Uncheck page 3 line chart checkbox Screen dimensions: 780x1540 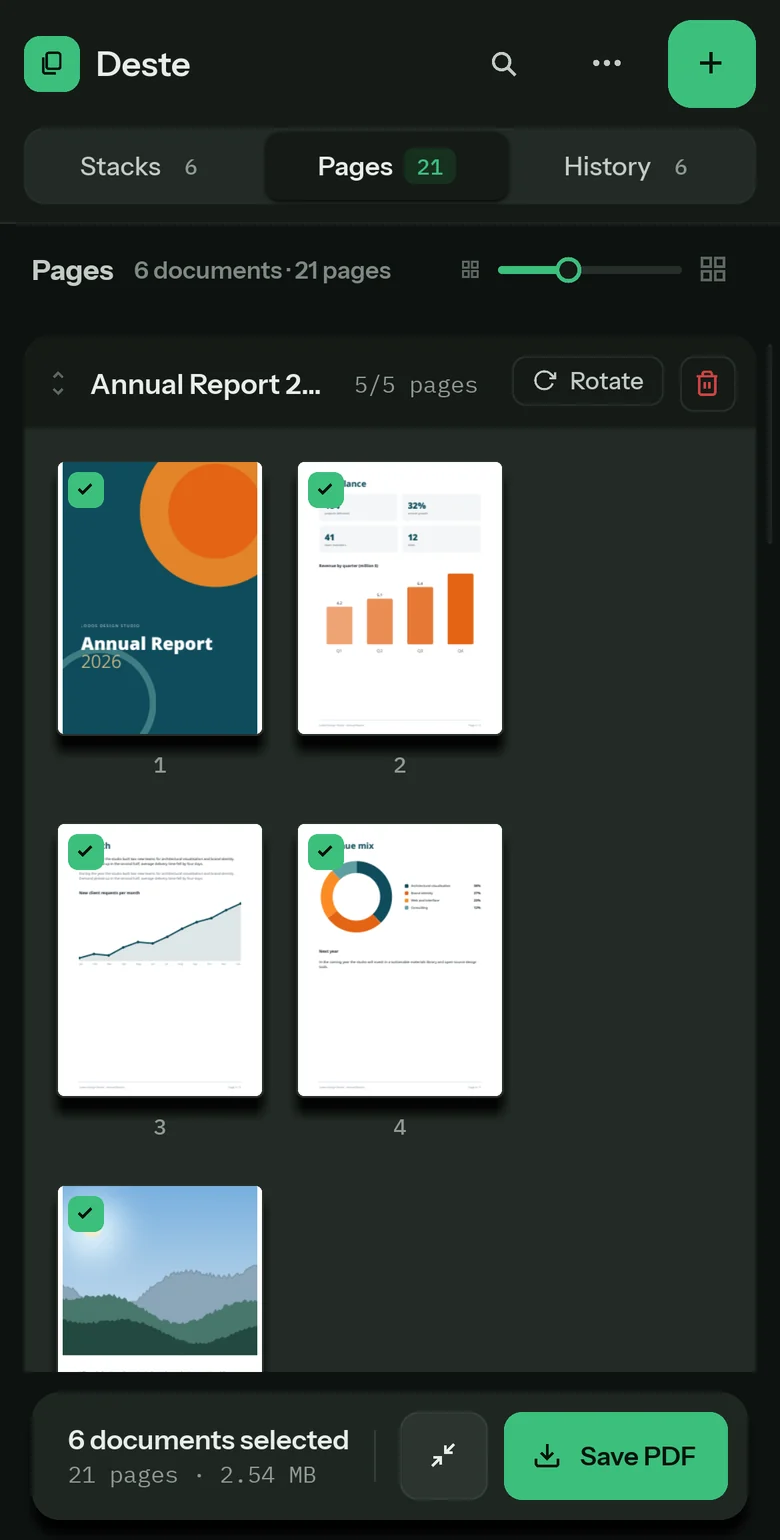click(x=86, y=852)
